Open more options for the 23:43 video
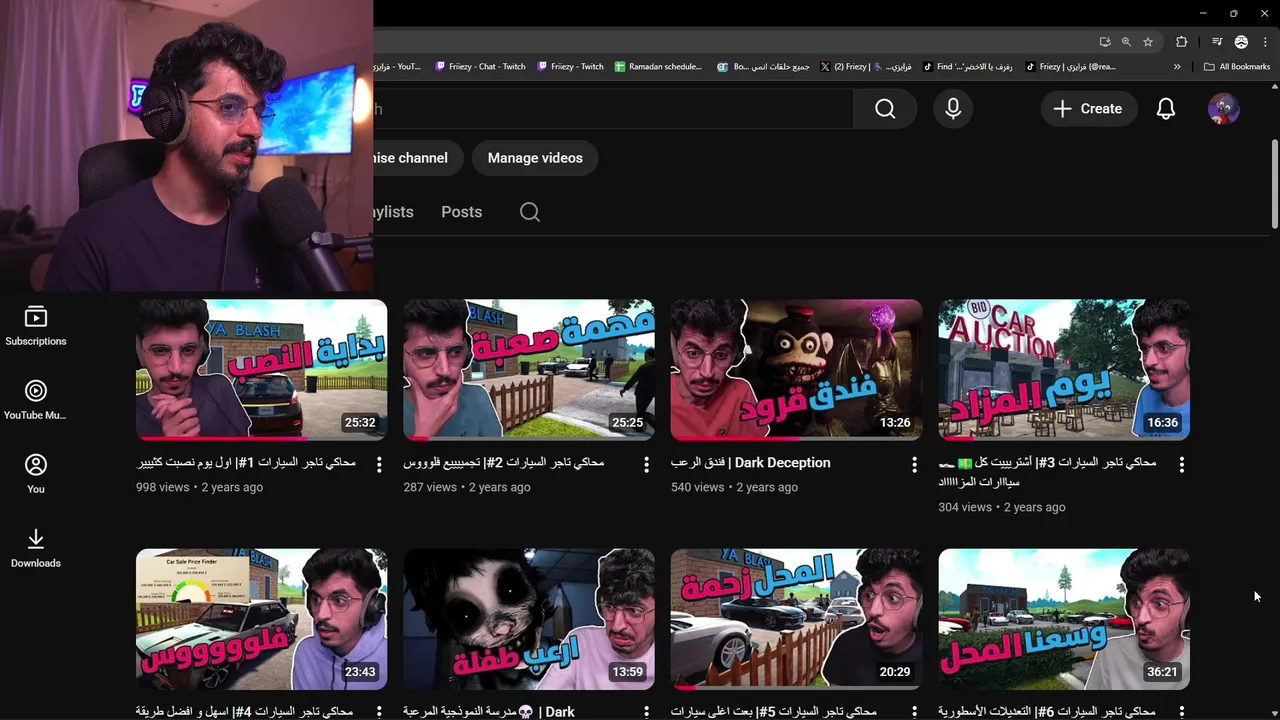The image size is (1280, 720). (379, 713)
